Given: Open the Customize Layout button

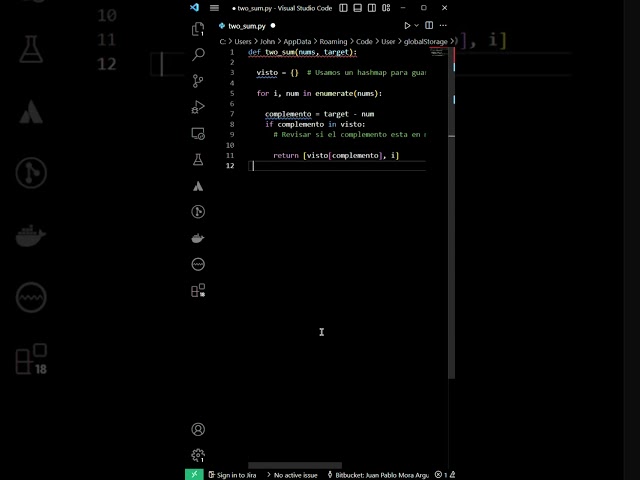Looking at the screenshot, I should tap(386, 8).
